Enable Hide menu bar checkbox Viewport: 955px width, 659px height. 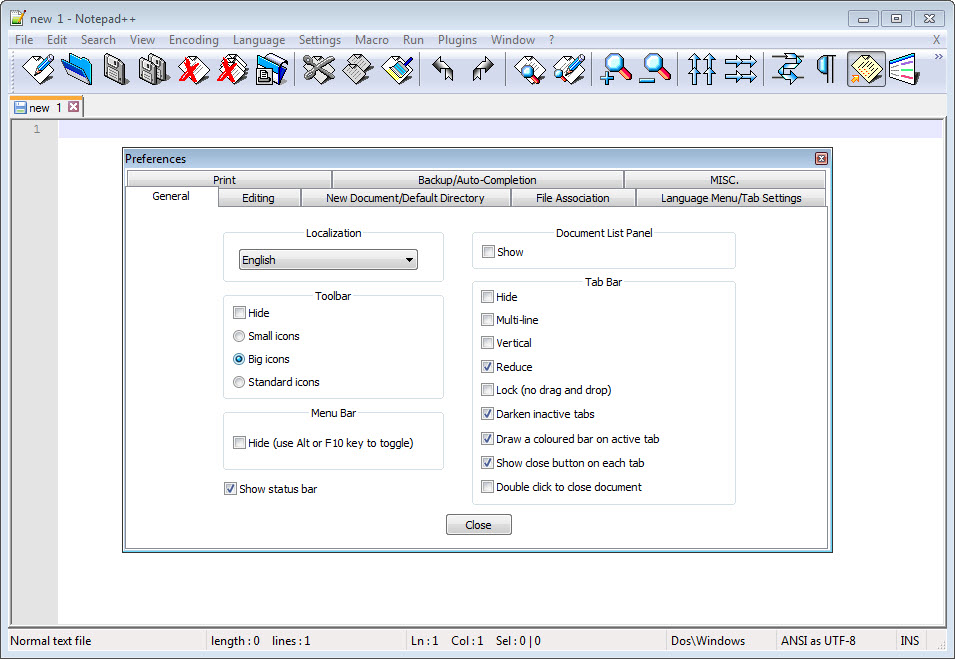pos(239,443)
